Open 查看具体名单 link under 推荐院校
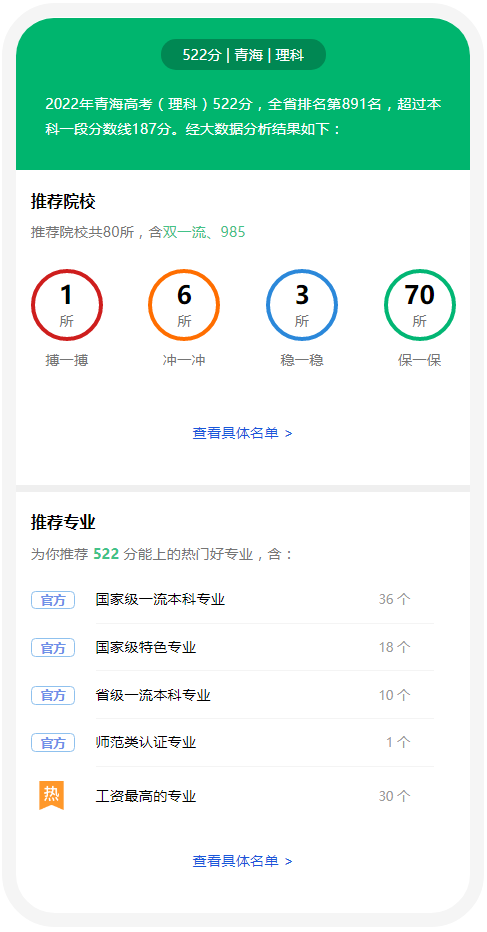Image resolution: width=487 pixels, height=932 pixels. coord(243,433)
